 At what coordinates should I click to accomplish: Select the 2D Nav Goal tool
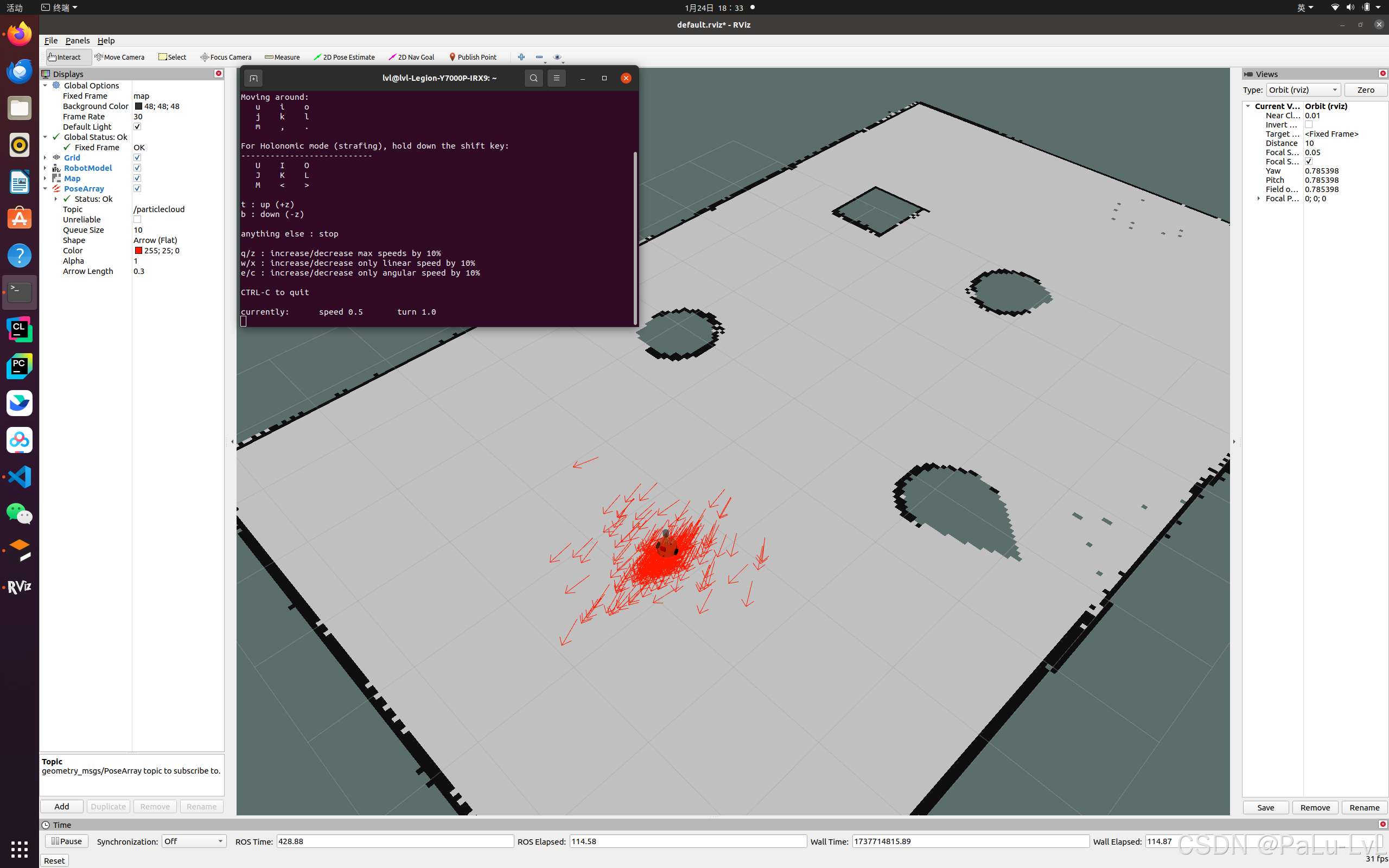[411, 57]
